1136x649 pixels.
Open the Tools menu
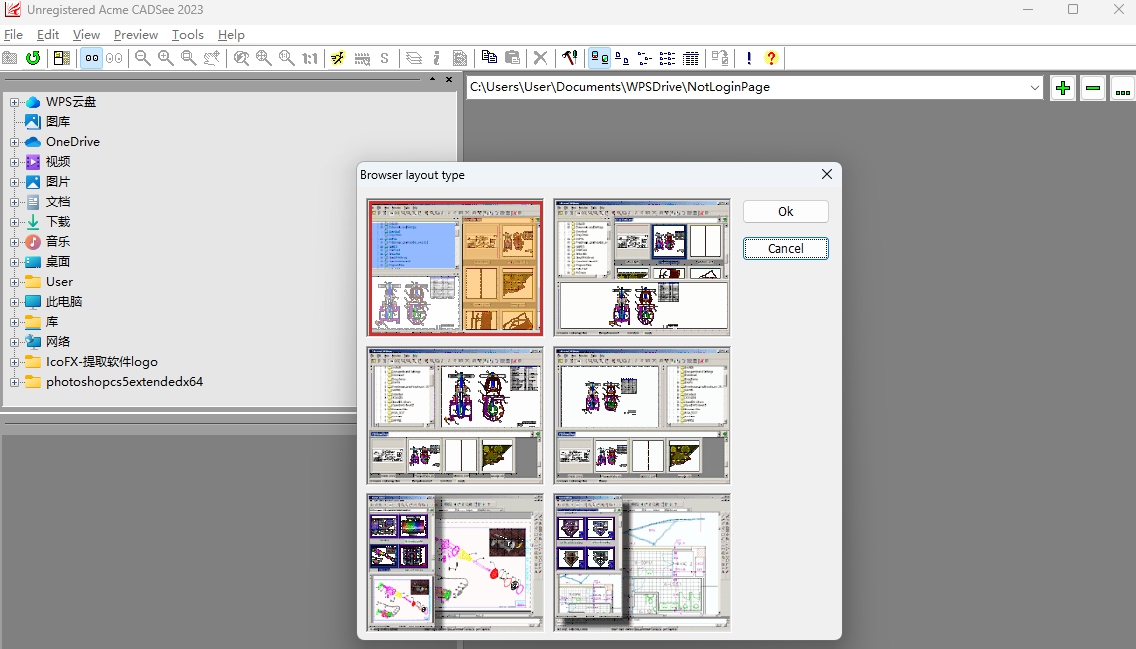tap(188, 34)
